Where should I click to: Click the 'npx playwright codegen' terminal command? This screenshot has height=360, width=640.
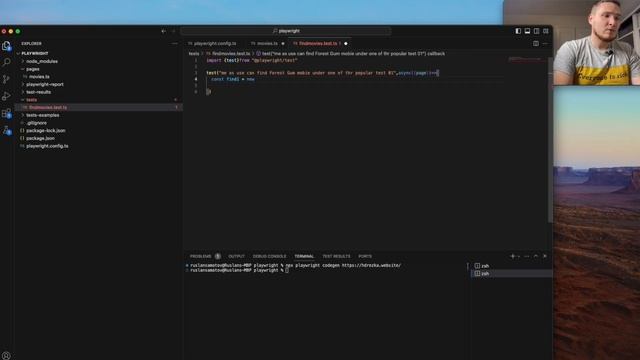[x=343, y=265]
